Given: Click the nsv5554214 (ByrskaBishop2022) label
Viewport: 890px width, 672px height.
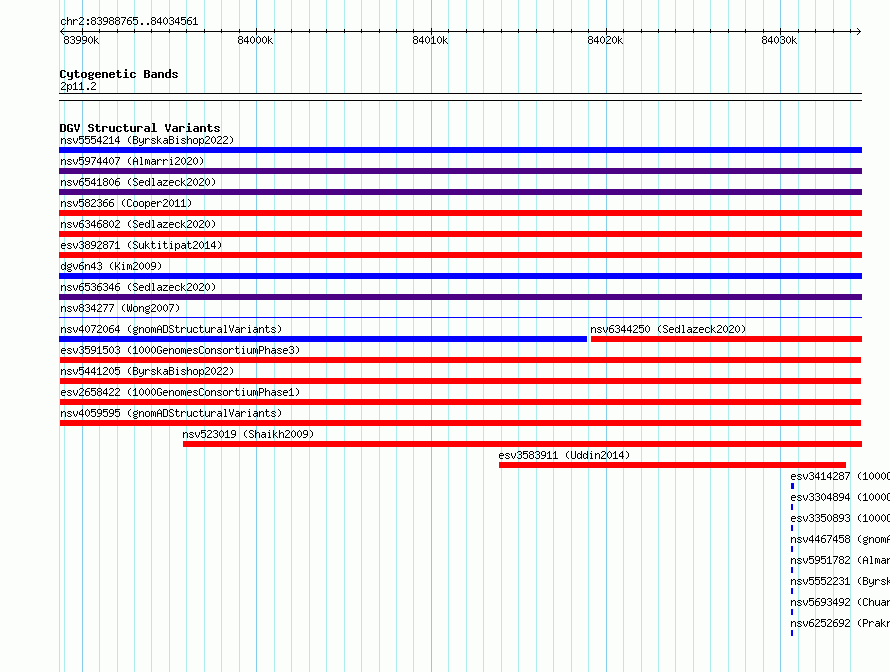Looking at the screenshot, I should (147, 140).
